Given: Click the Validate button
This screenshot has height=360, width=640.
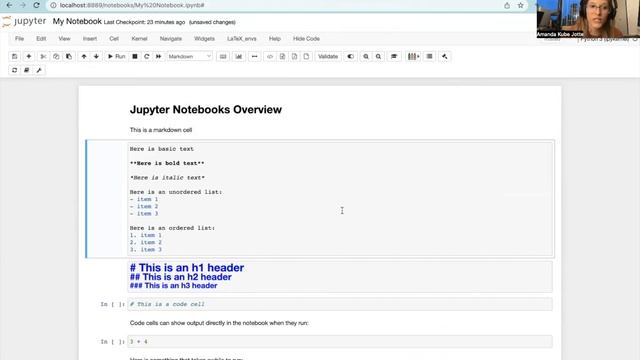Looking at the screenshot, I should (x=328, y=56).
